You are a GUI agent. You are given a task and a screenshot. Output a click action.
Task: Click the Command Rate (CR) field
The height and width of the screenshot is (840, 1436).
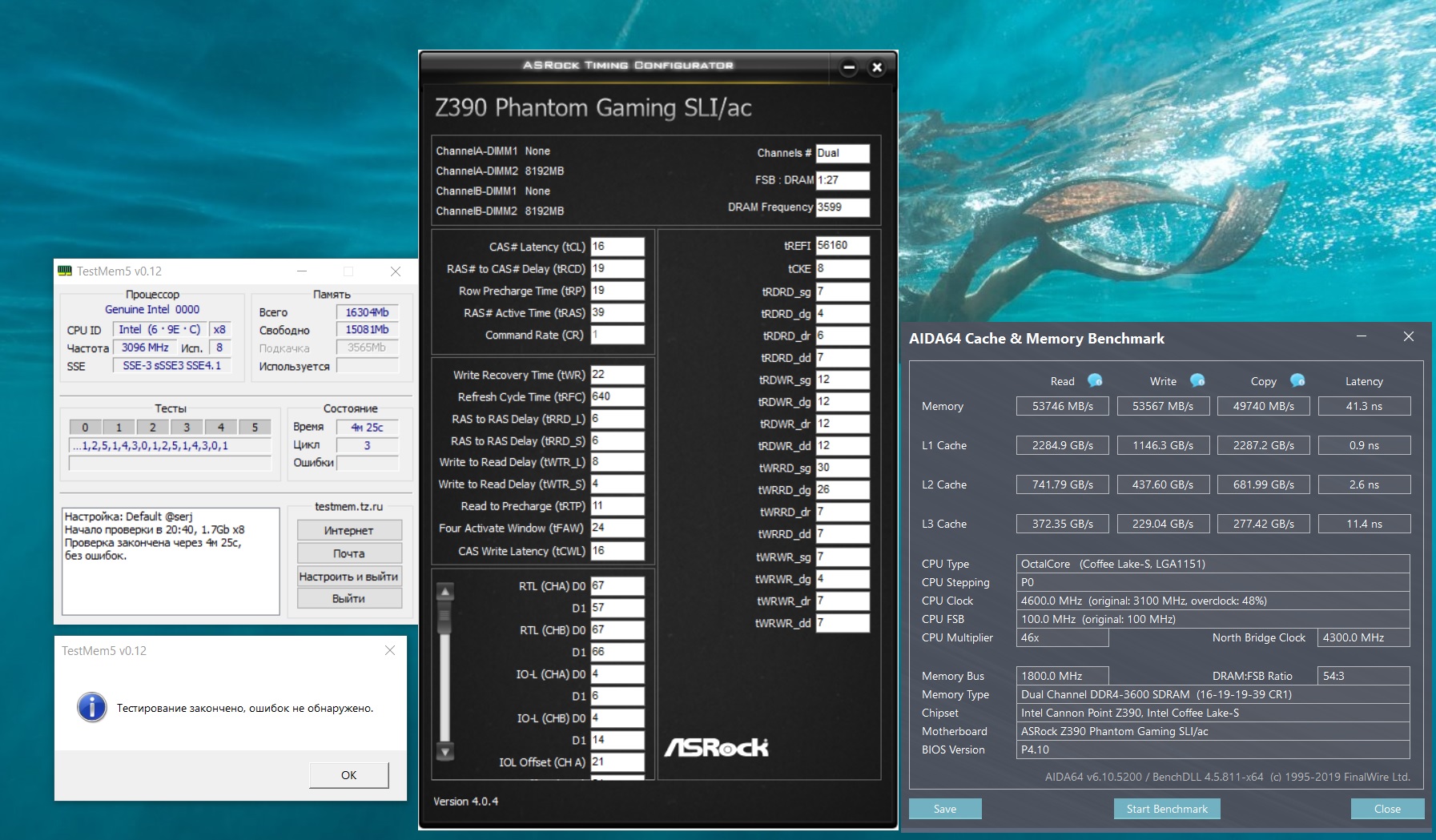pos(617,335)
